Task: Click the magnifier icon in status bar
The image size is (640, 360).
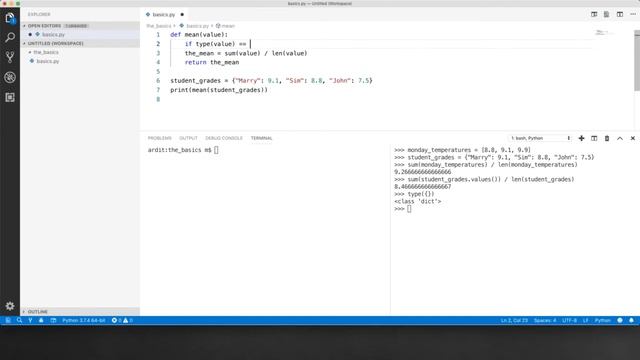Action: tap(19, 320)
